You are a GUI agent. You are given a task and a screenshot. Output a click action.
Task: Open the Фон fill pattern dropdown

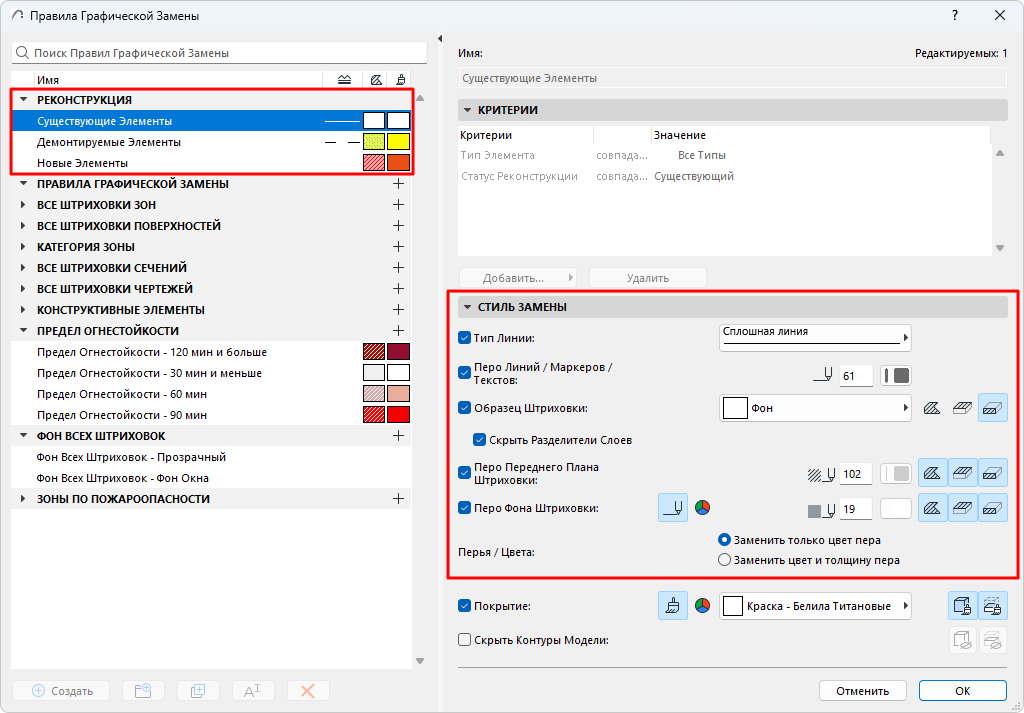tap(815, 408)
